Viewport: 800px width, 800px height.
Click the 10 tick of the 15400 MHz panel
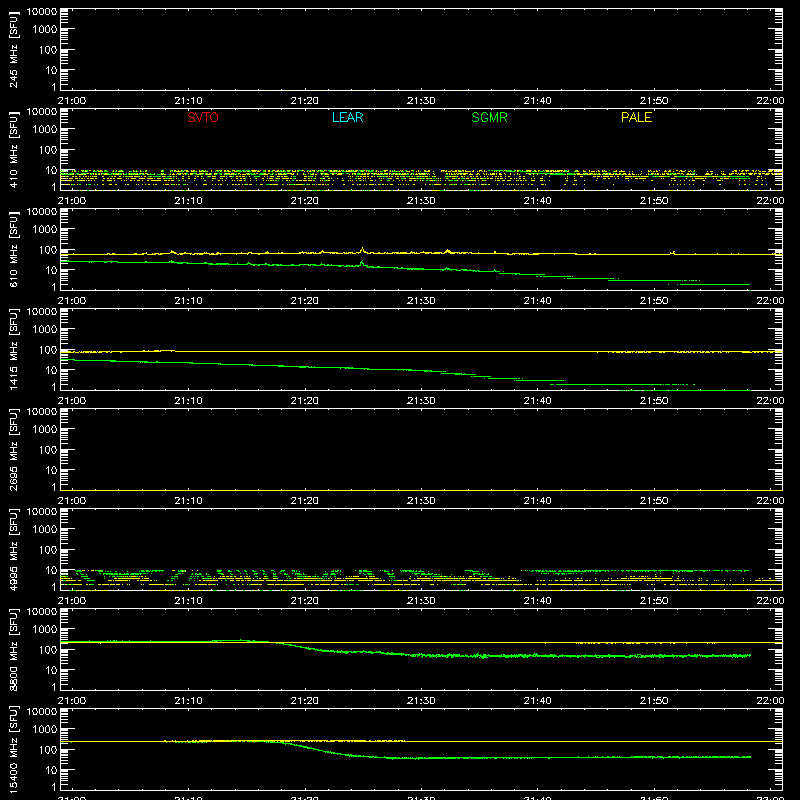point(51,770)
